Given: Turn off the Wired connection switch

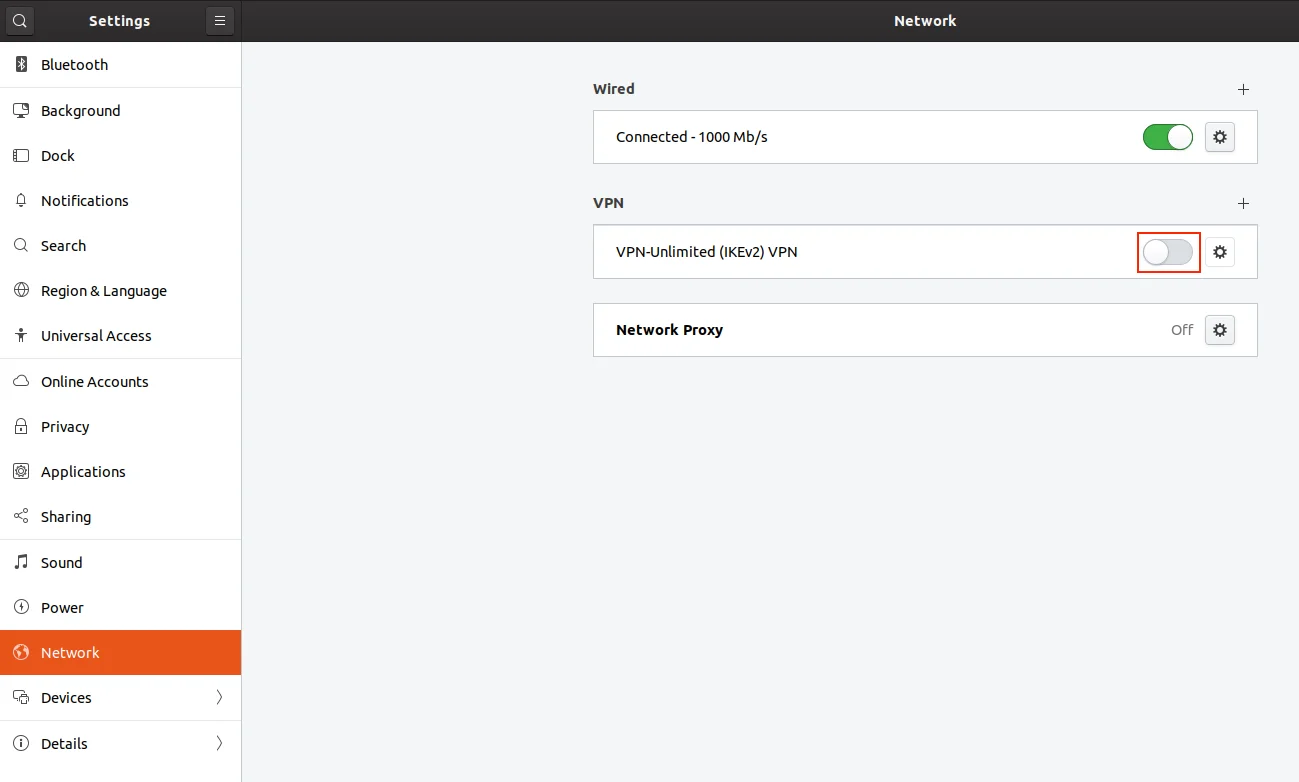Looking at the screenshot, I should click(1167, 137).
